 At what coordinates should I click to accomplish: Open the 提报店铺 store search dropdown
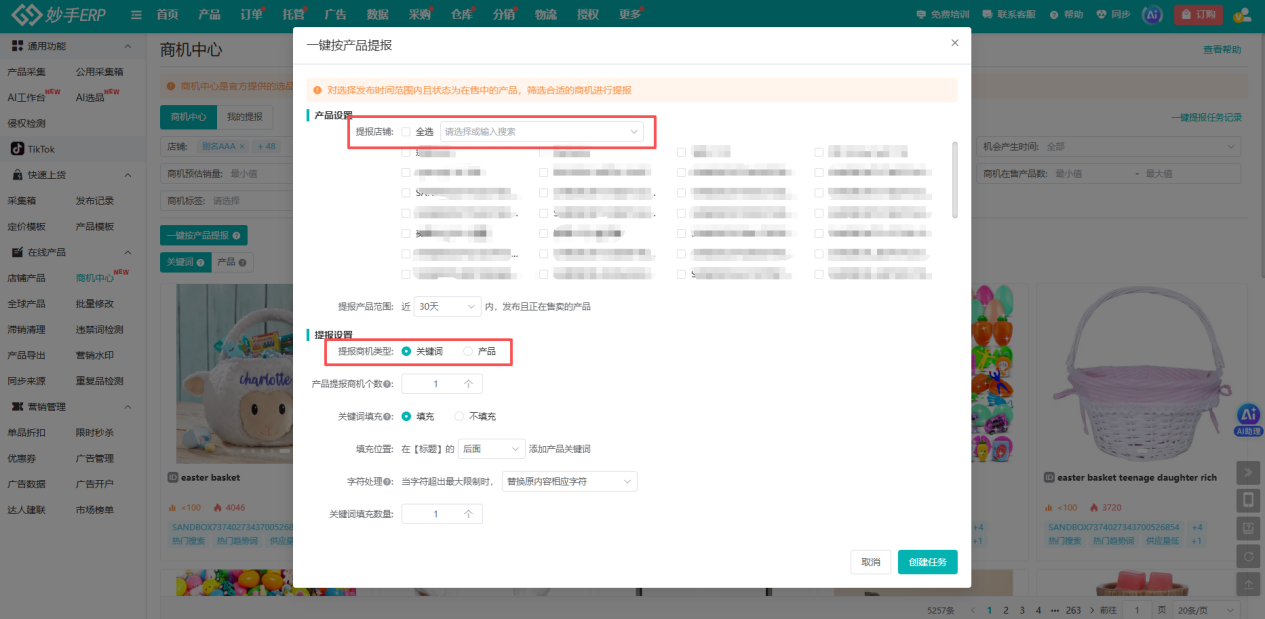pos(542,131)
